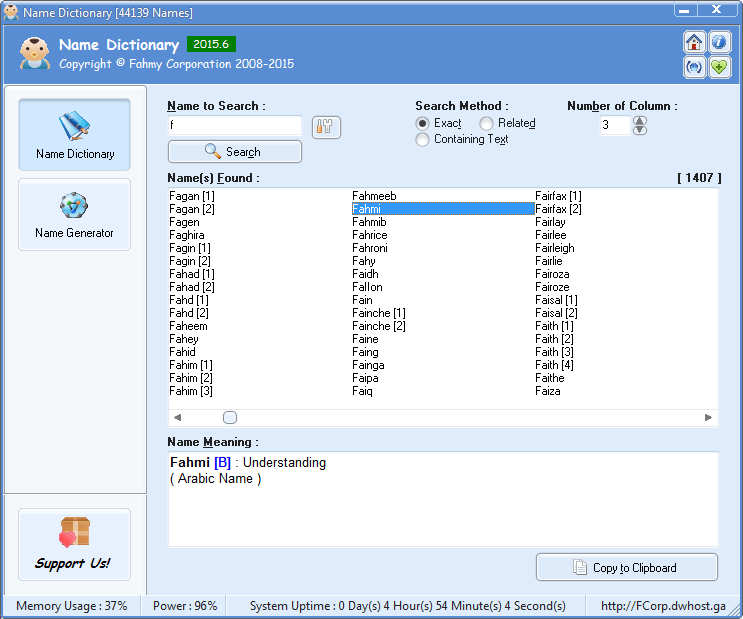
Task: Select the name Faheem
Action: [x=188, y=326]
